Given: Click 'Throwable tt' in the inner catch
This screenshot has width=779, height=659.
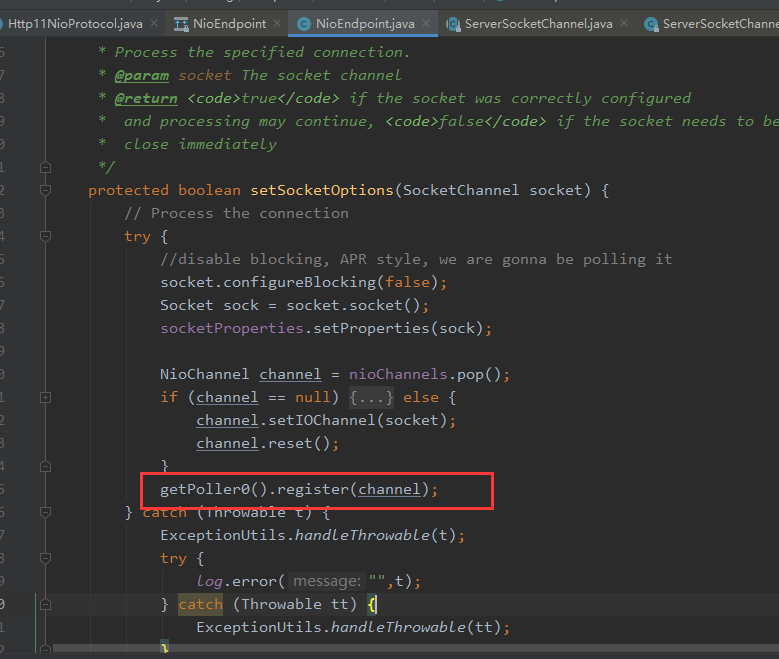Looking at the screenshot, I should [x=295, y=604].
